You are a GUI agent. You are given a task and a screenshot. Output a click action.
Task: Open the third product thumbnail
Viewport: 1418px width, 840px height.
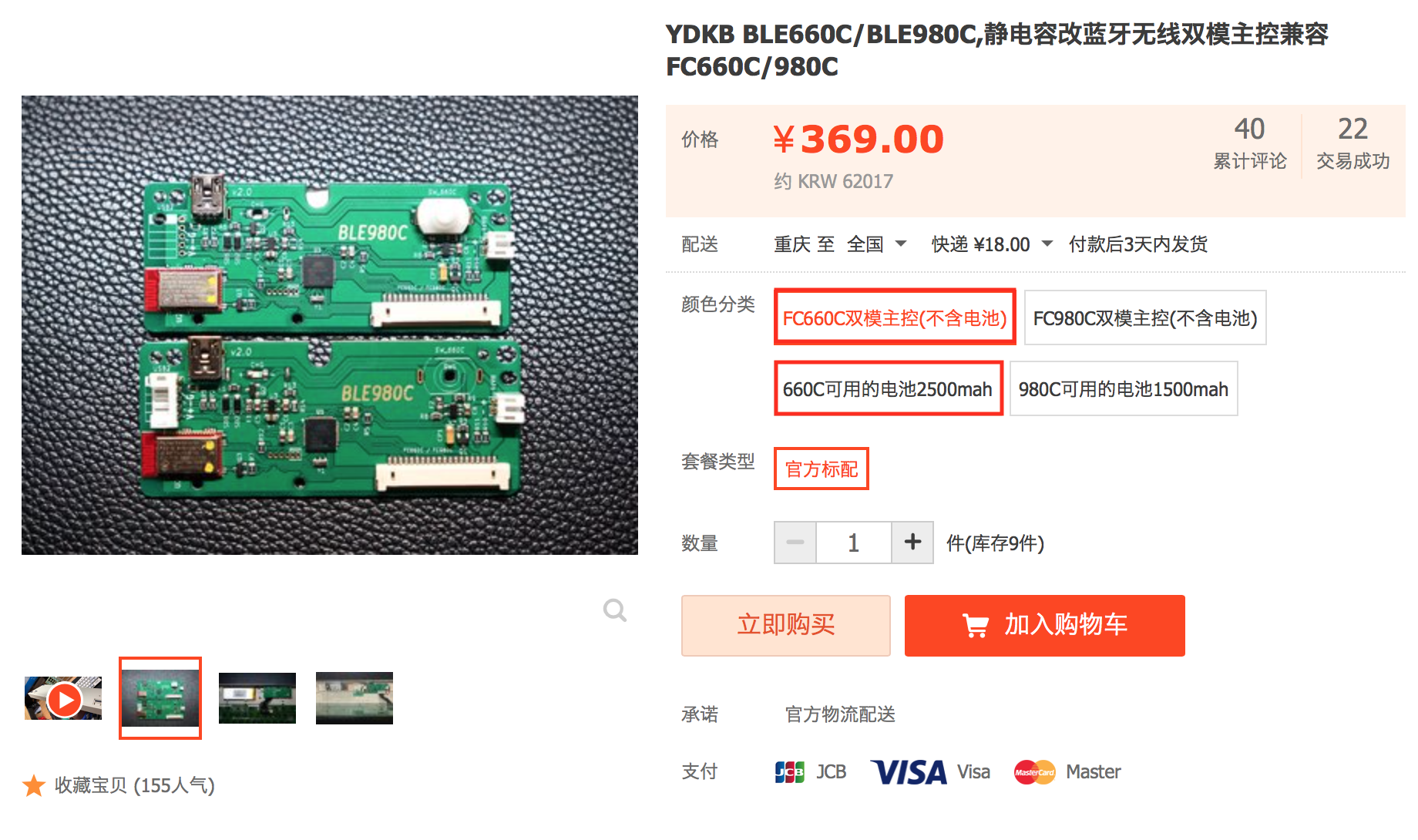point(257,698)
